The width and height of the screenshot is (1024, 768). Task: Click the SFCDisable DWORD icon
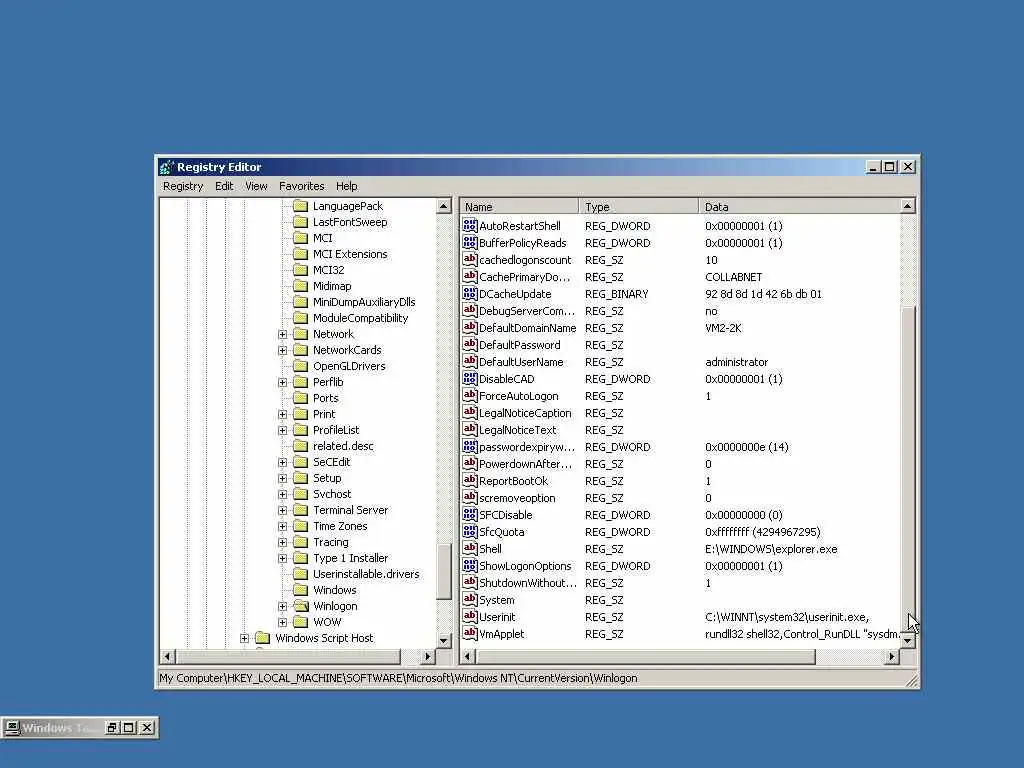pos(470,514)
